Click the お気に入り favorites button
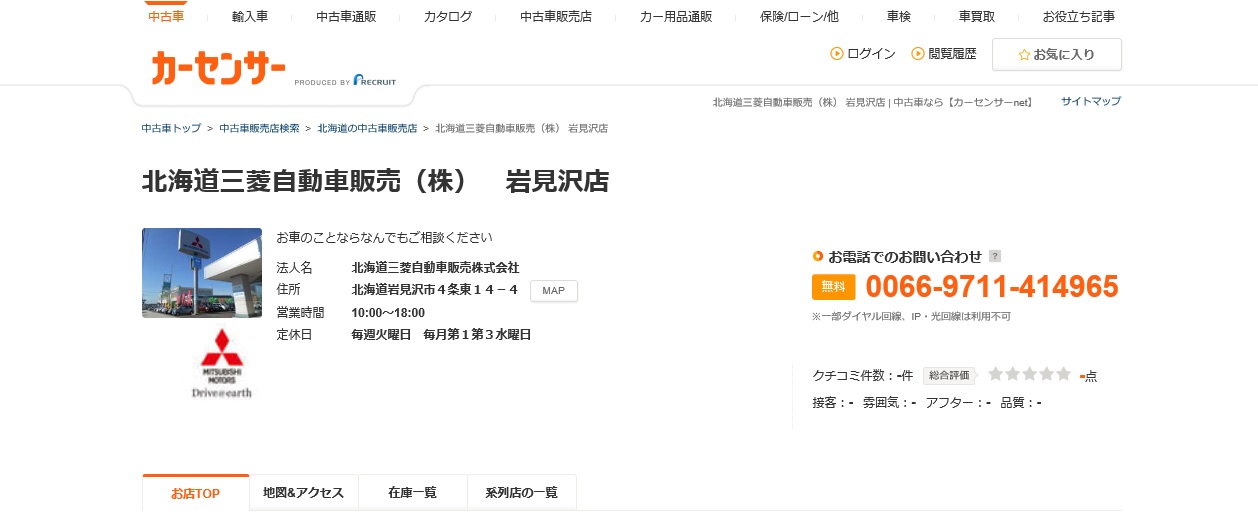 point(1057,55)
